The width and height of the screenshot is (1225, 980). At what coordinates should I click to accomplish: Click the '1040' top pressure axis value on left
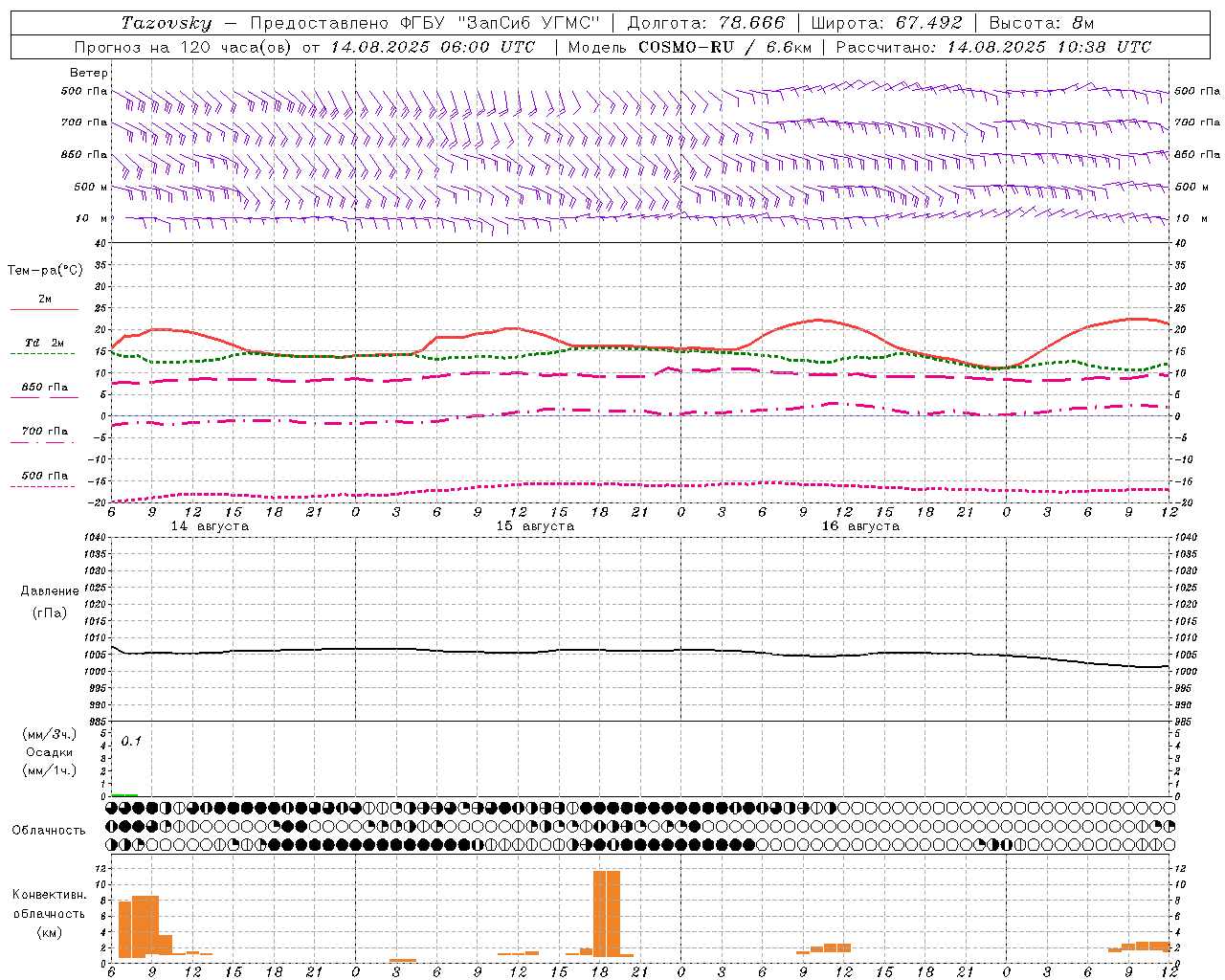coord(97,538)
